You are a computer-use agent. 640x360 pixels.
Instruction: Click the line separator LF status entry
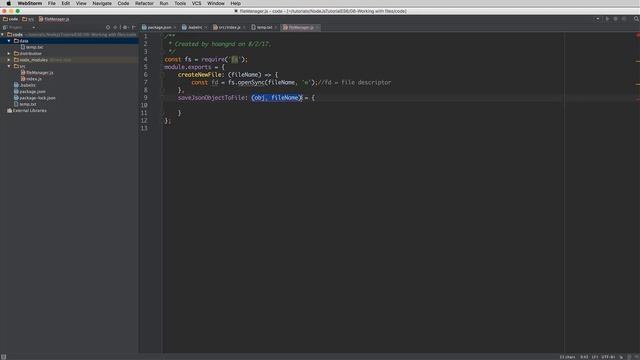[595, 357]
